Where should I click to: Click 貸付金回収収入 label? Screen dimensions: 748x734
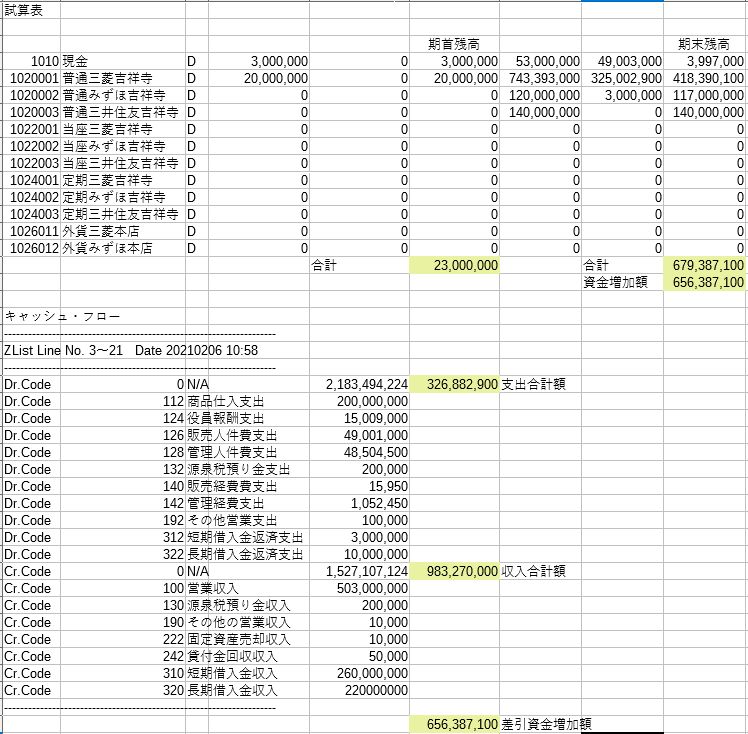232,656
